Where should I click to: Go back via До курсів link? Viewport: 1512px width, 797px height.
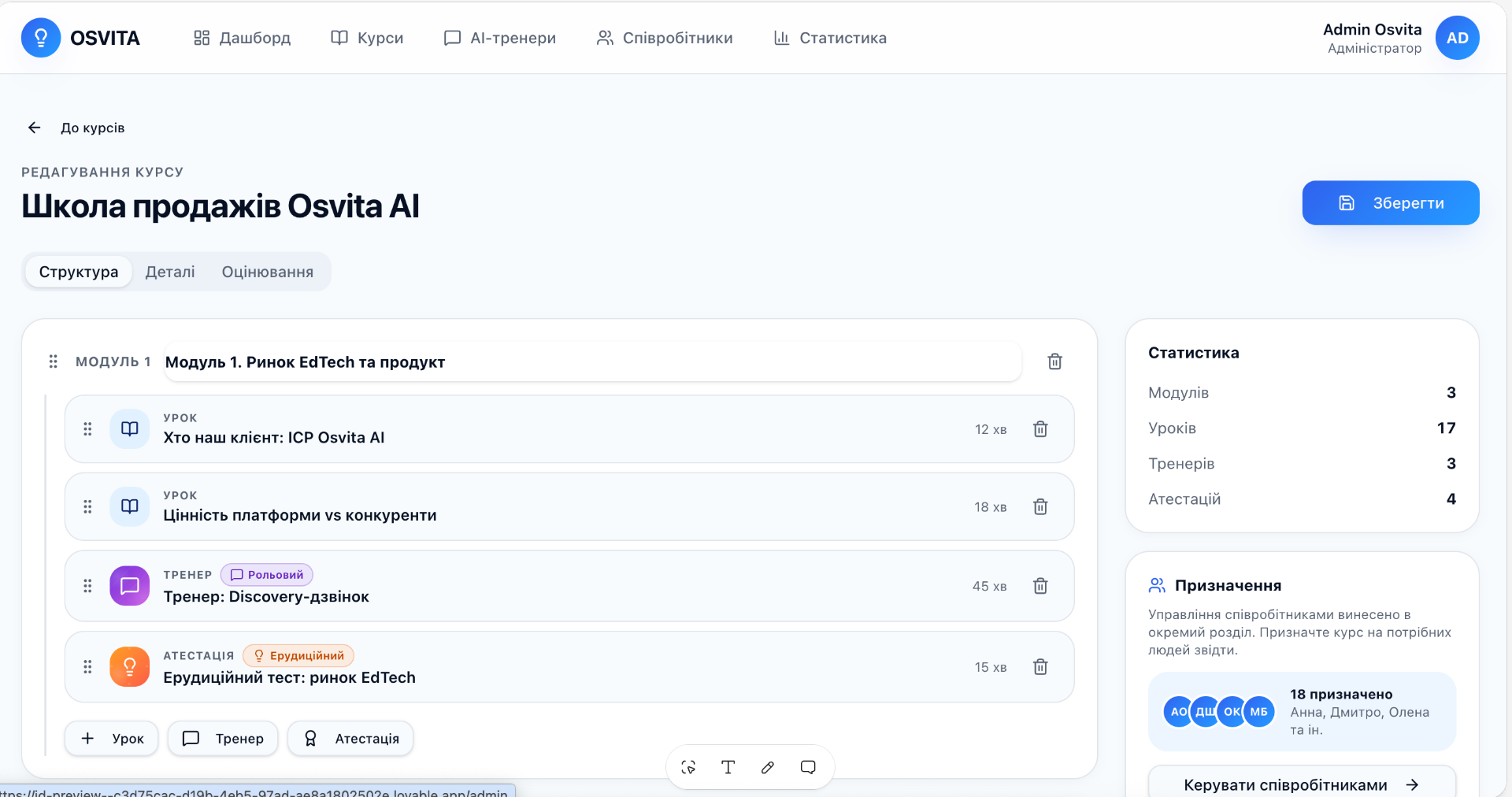[x=93, y=128]
